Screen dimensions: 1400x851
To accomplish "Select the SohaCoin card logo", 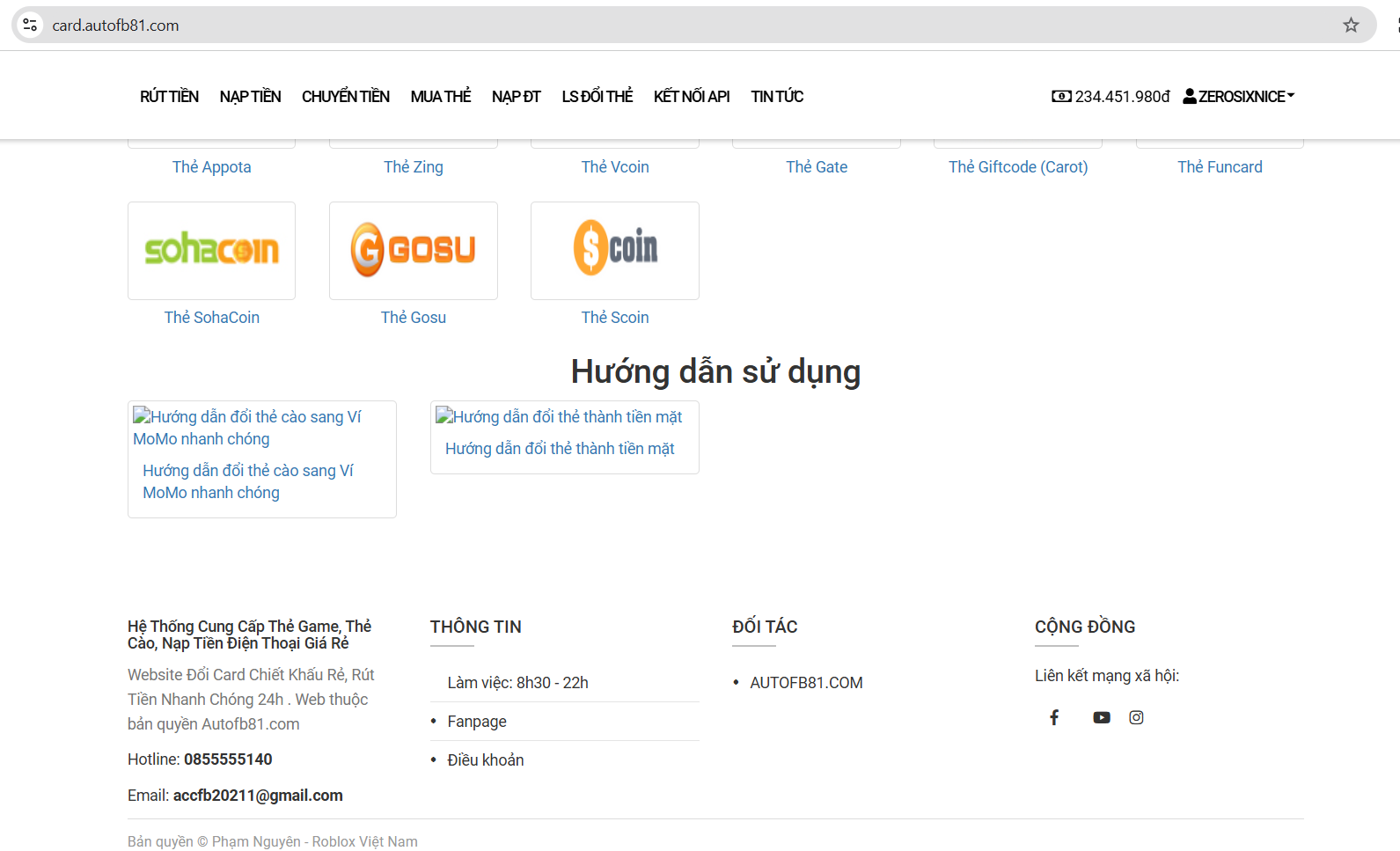I will click(211, 251).
